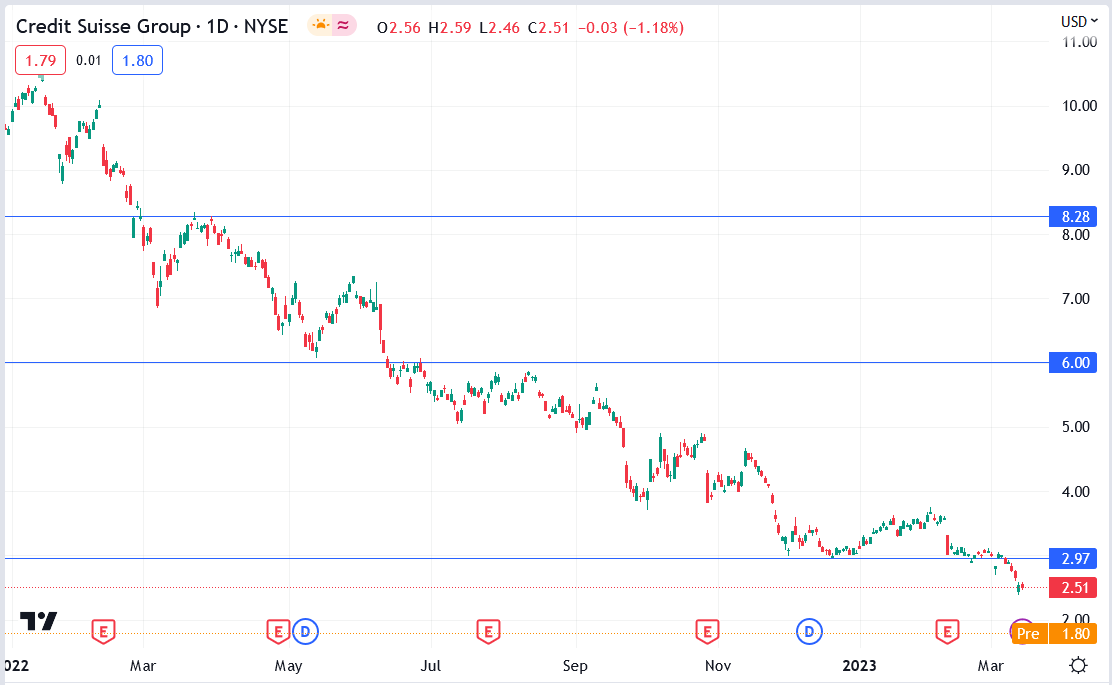
Task: Open the February 2022 earnings marker
Action: (104, 631)
